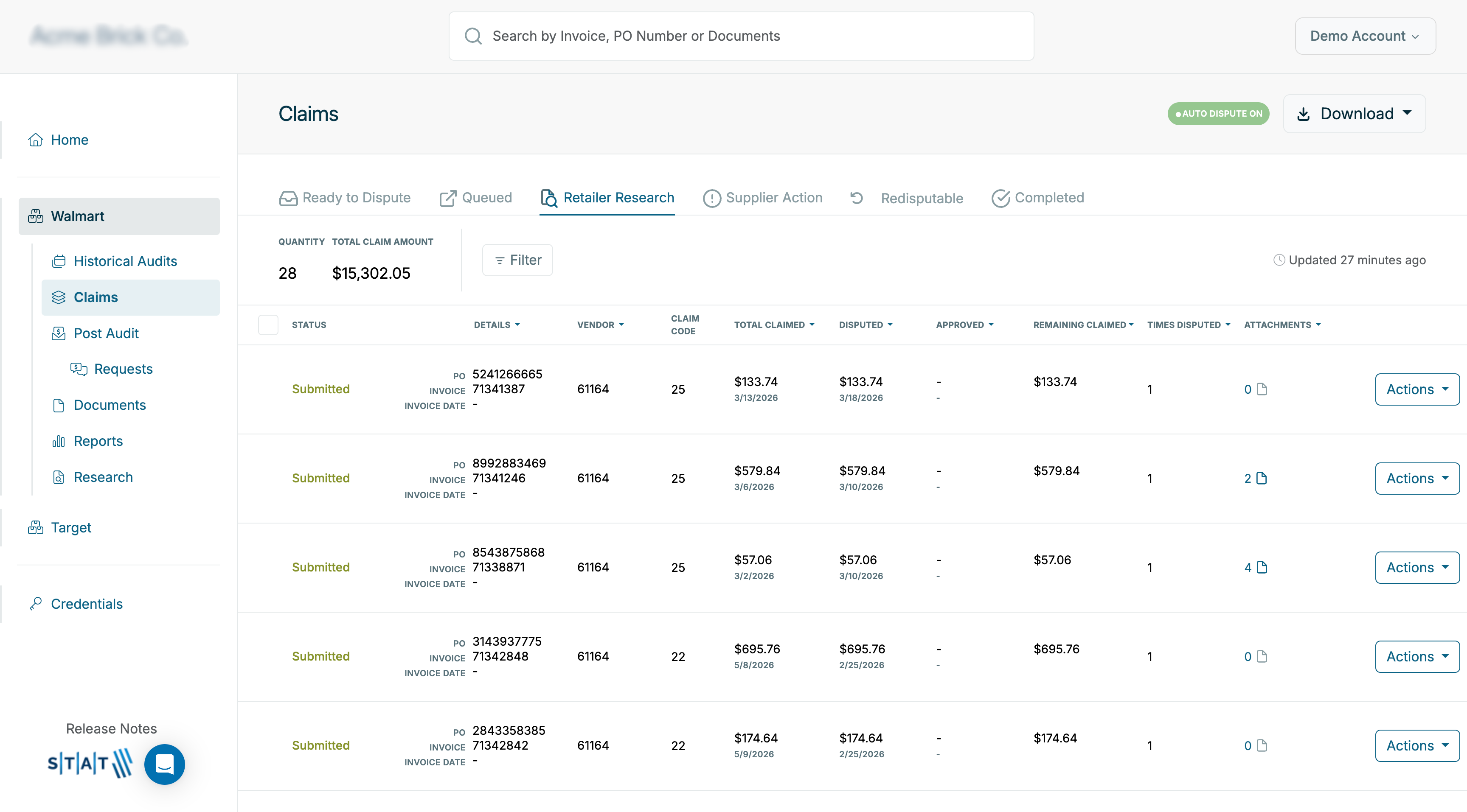
Task: Open Historical Audits via its icon
Action: 59,260
